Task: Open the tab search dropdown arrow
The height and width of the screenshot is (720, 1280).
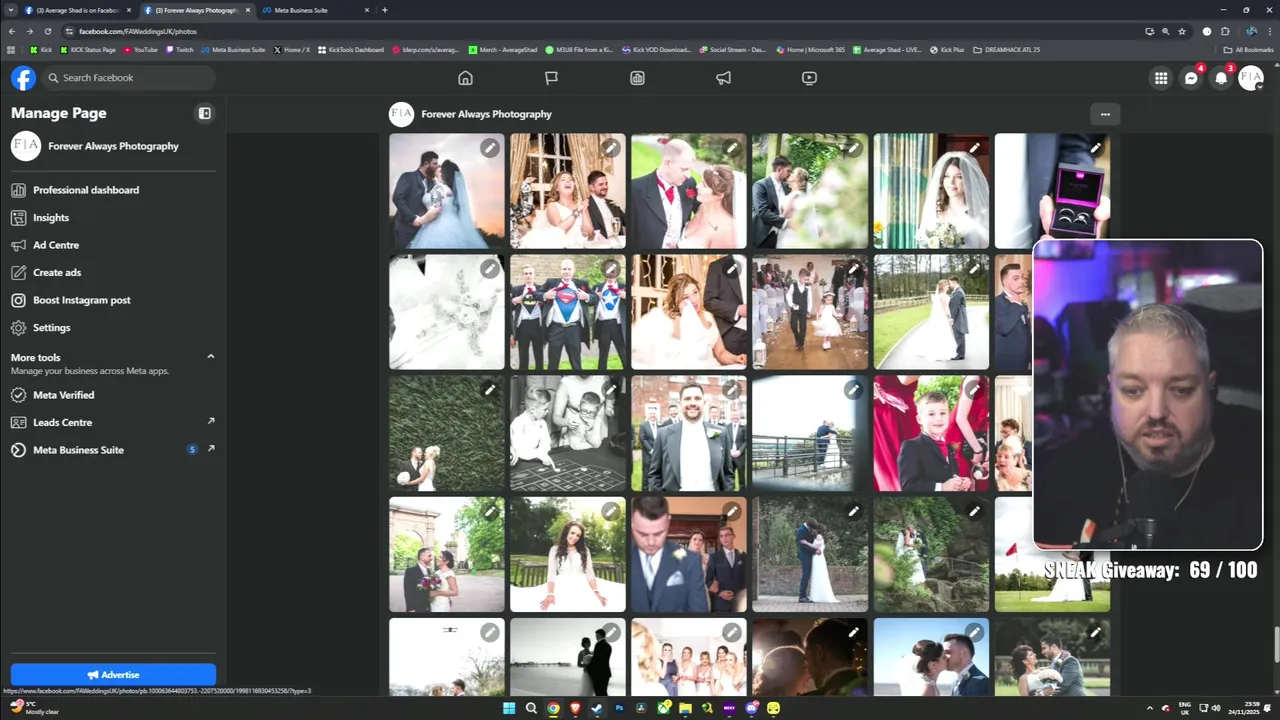Action: pos(10,10)
